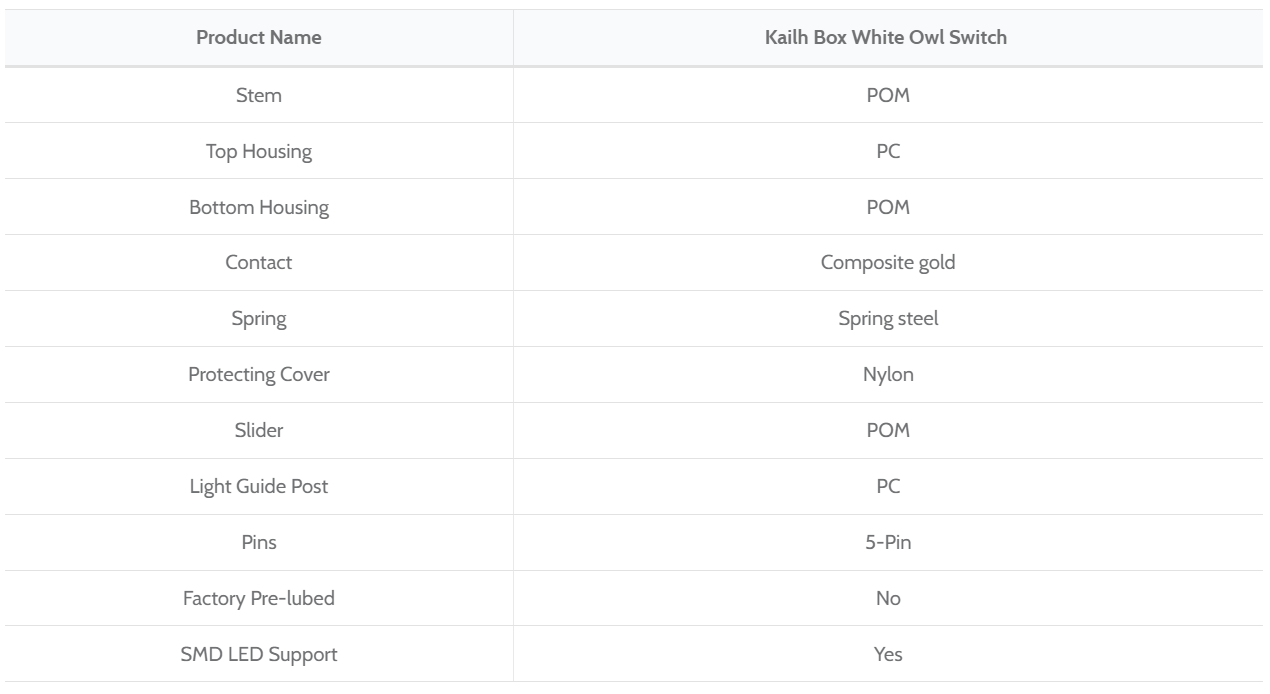
Task: Select the Spring steel value
Action: pos(887,319)
